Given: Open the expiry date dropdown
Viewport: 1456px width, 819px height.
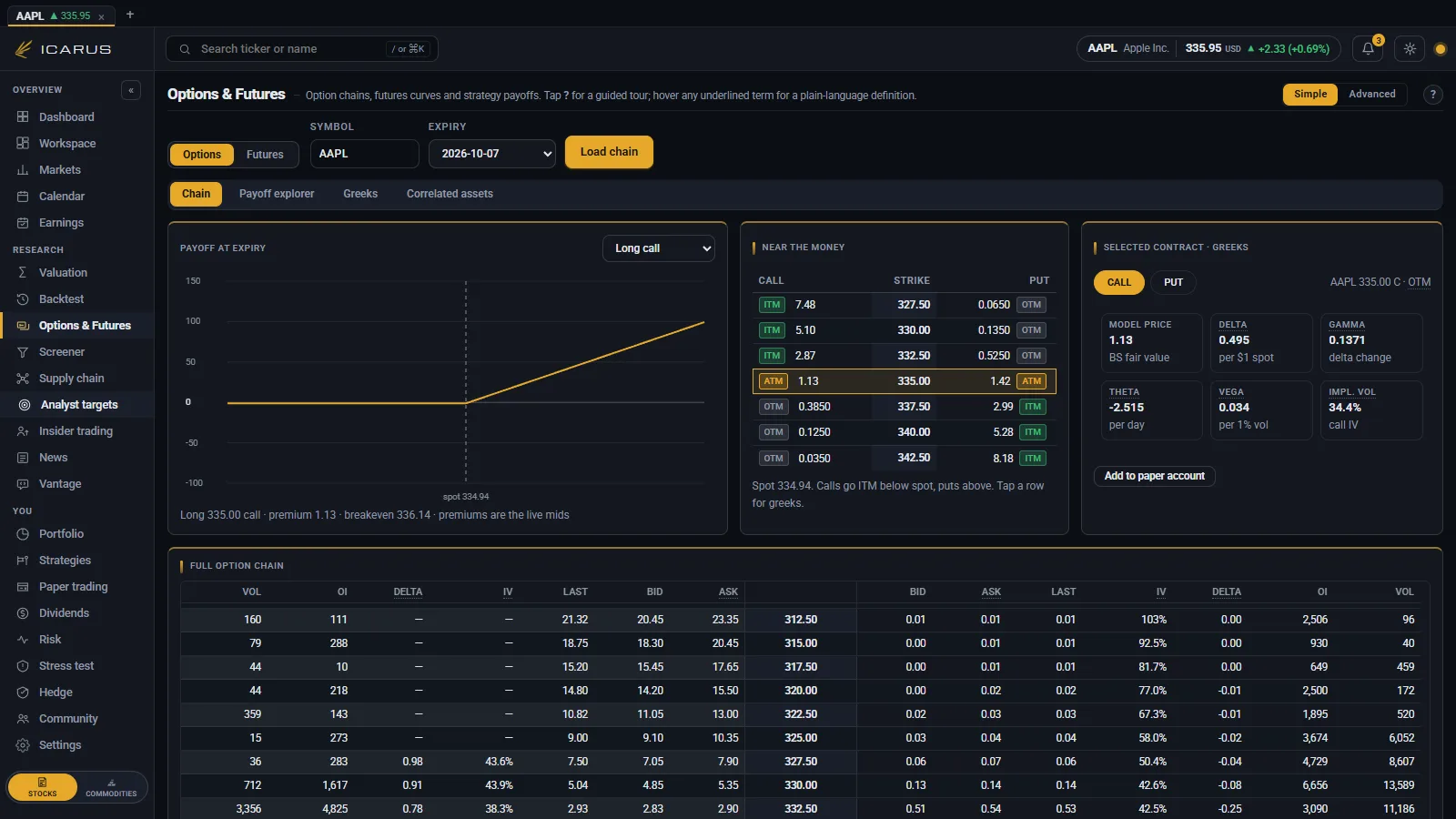Looking at the screenshot, I should pyautogui.click(x=492, y=154).
